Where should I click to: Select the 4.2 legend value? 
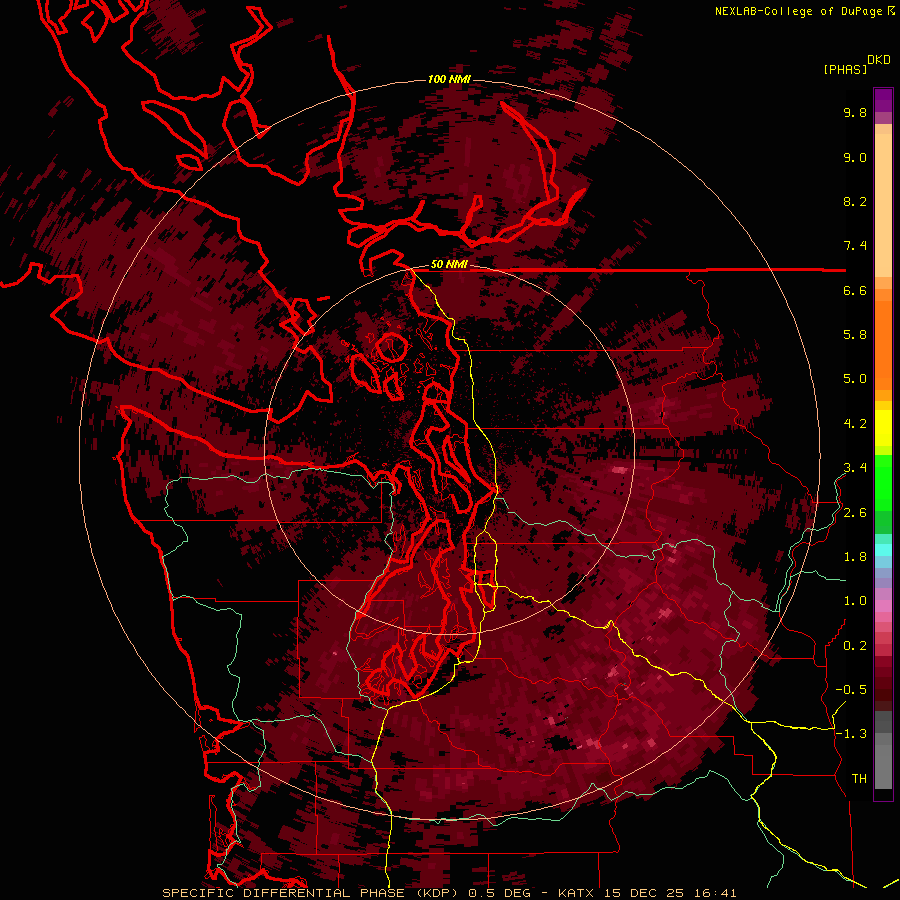pyautogui.click(x=855, y=424)
